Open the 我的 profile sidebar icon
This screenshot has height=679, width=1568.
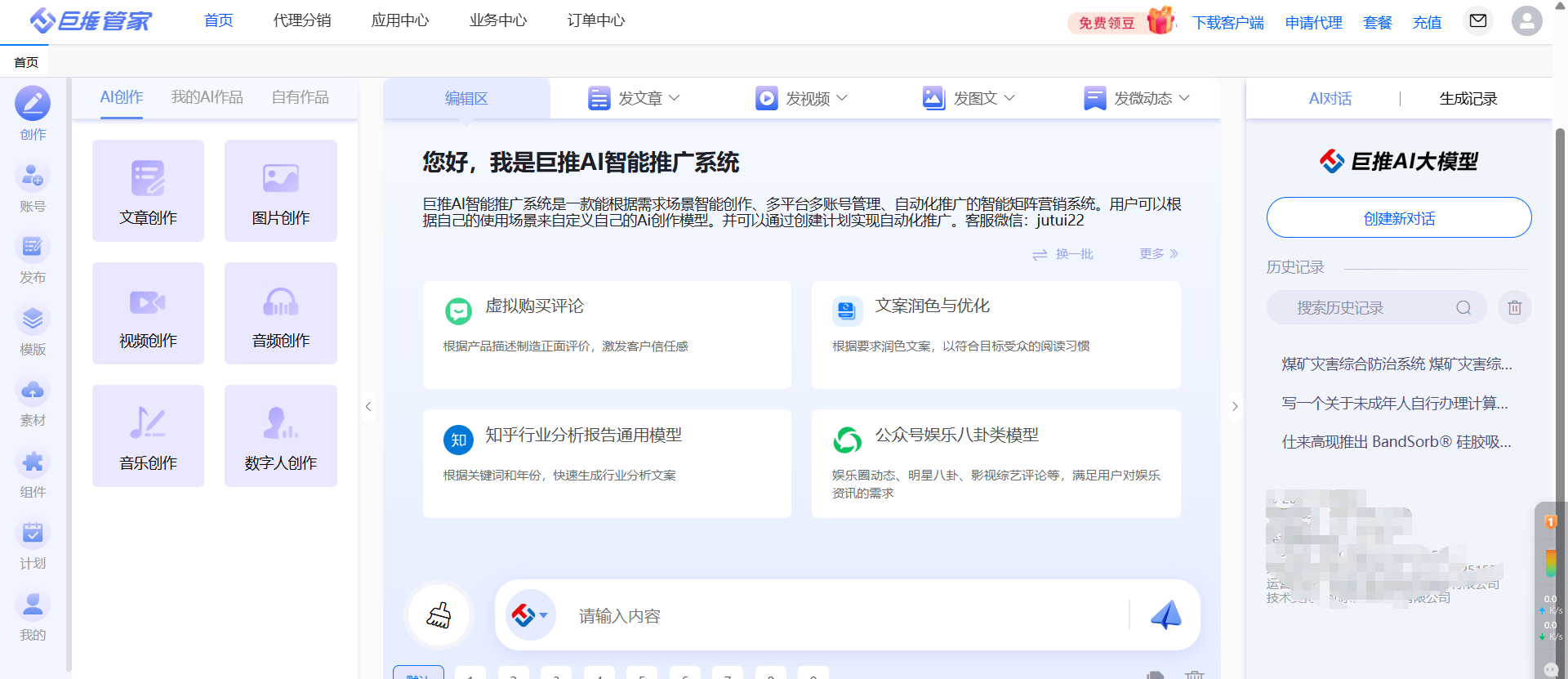[33, 614]
